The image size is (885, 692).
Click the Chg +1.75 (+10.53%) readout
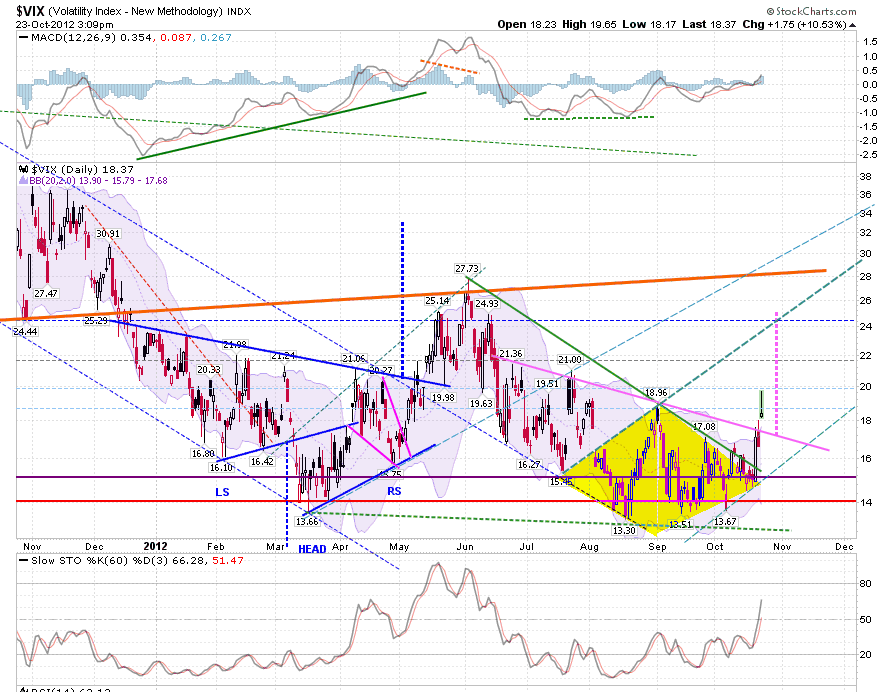click(794, 24)
